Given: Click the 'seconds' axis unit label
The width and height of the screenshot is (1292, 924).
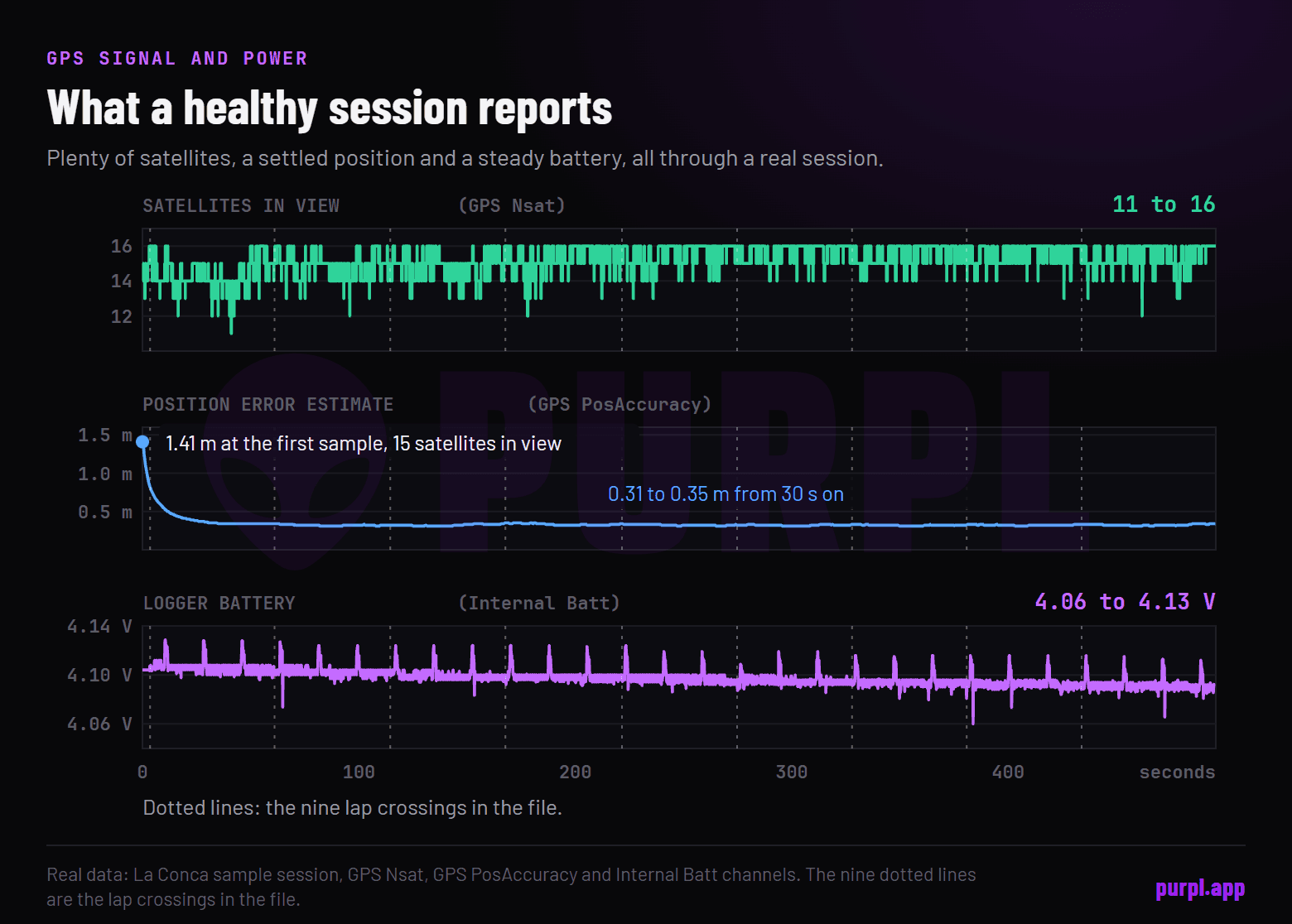Looking at the screenshot, I should point(1177,772).
